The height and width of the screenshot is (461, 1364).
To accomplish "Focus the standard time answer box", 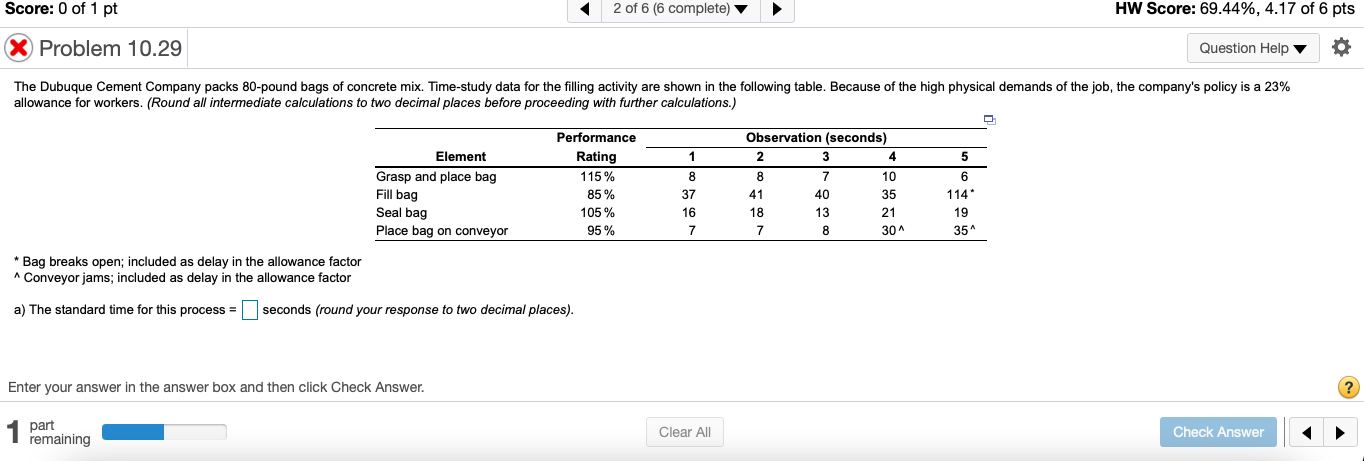I will pos(250,310).
